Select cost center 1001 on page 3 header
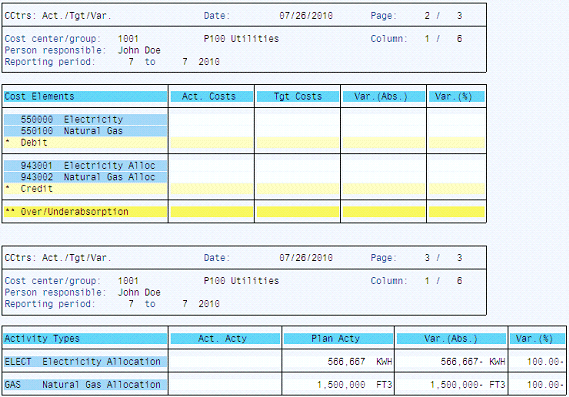569x397 pixels. [x=128, y=281]
